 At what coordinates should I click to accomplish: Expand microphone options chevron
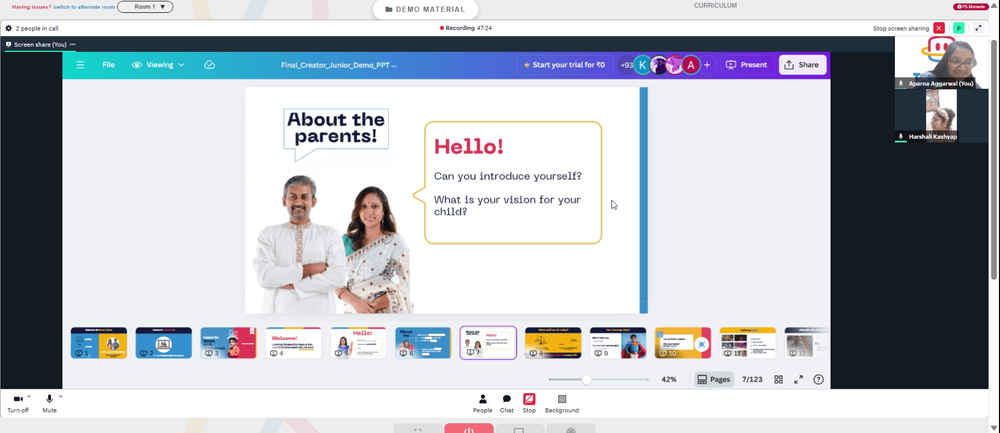(60, 396)
